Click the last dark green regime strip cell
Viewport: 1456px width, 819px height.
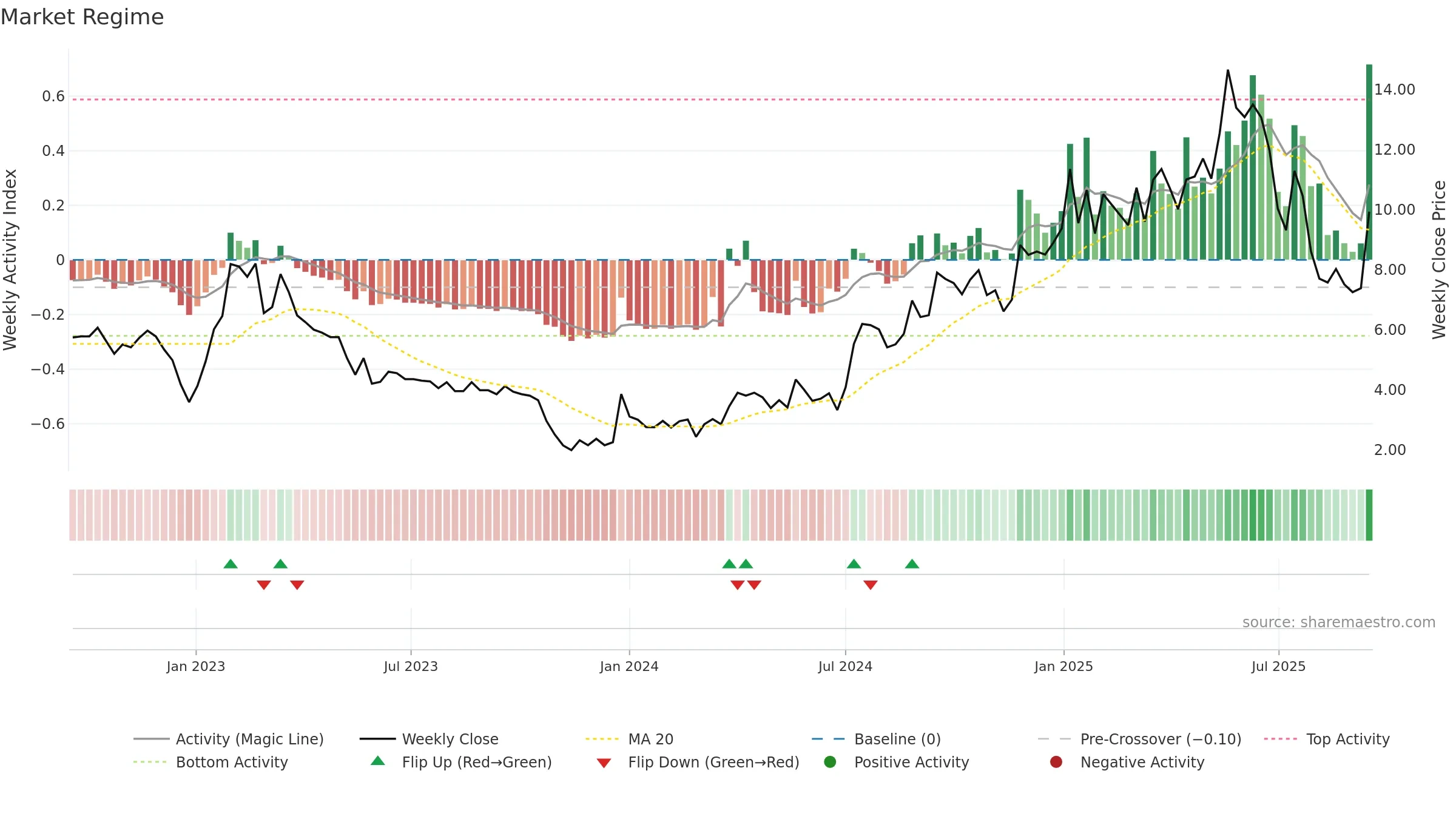coord(1369,515)
